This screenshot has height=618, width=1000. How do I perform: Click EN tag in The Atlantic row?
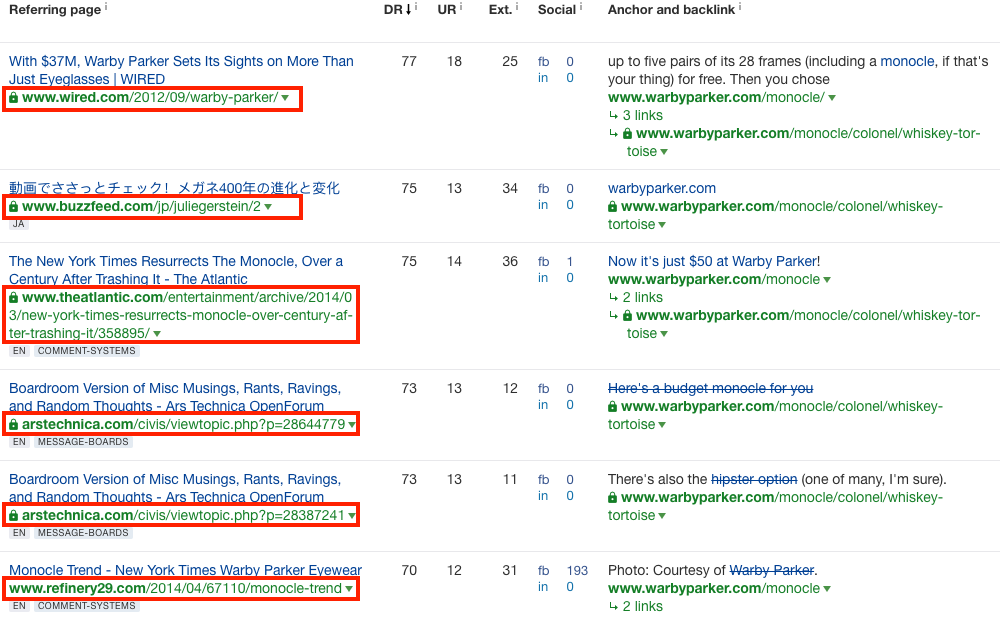tap(19, 351)
